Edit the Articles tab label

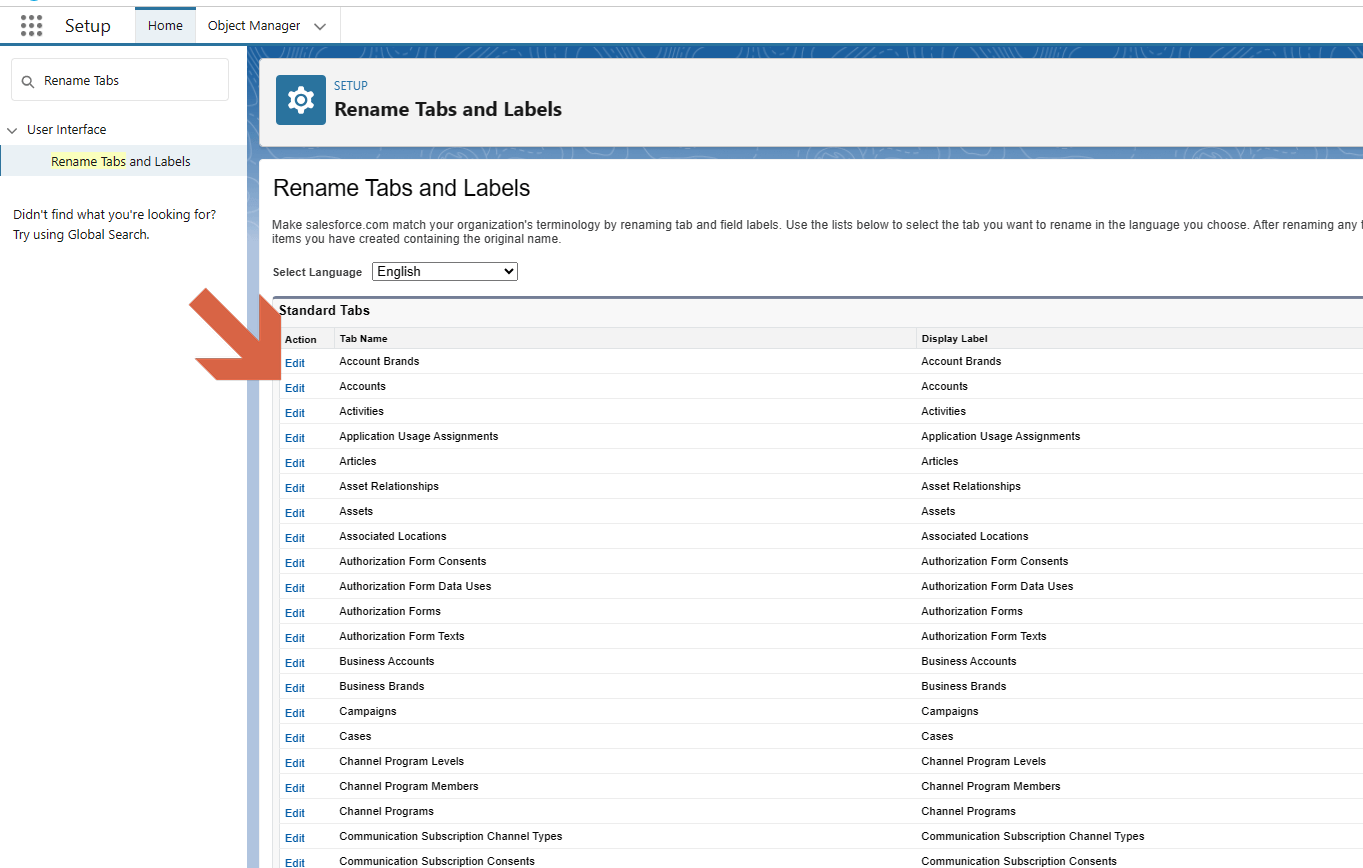coord(294,462)
